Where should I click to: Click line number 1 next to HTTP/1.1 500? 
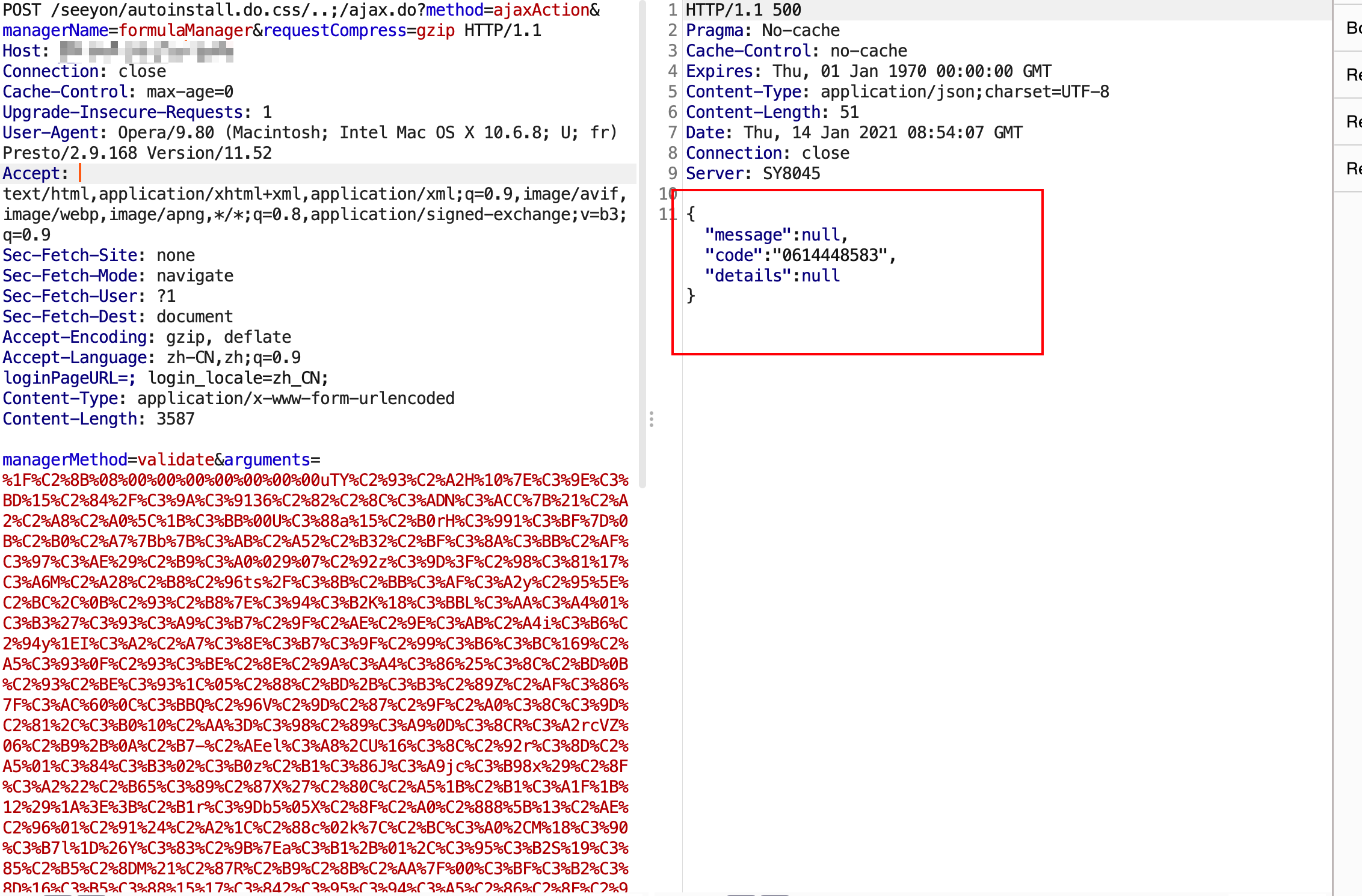click(x=672, y=10)
